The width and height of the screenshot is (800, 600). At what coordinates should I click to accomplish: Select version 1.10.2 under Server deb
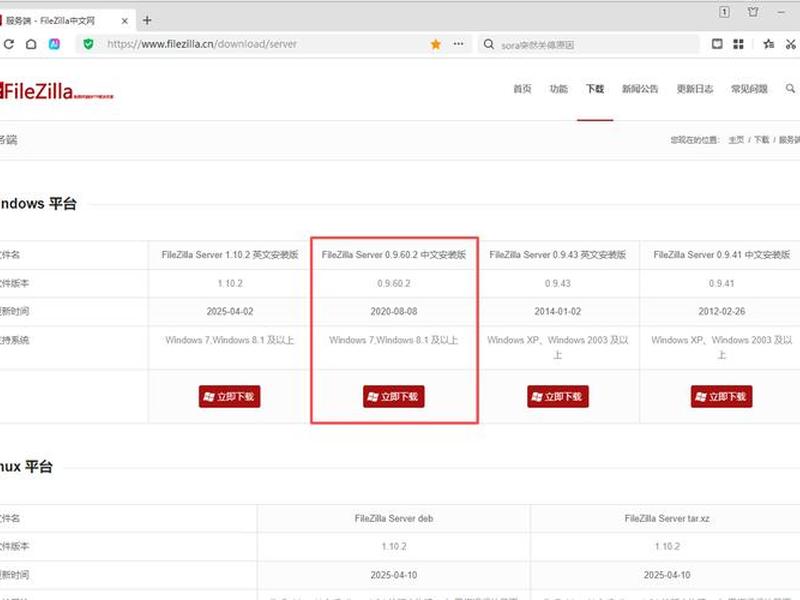(x=393, y=546)
